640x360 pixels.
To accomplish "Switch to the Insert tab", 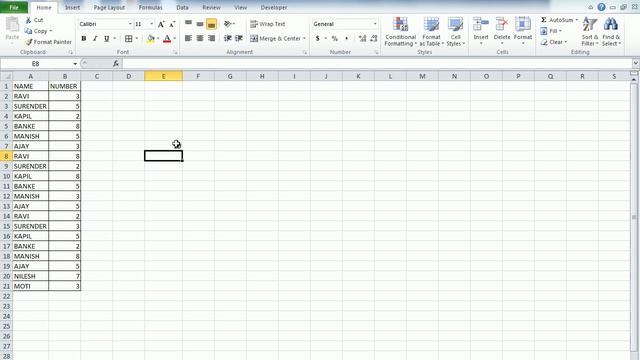I will click(73, 7).
